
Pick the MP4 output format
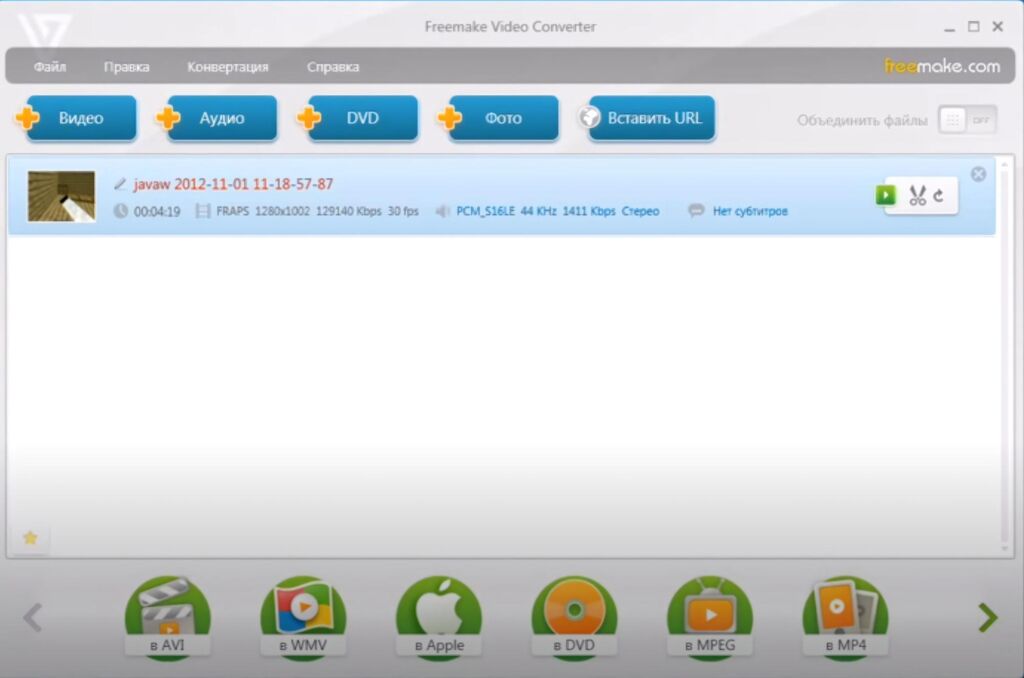pos(845,617)
